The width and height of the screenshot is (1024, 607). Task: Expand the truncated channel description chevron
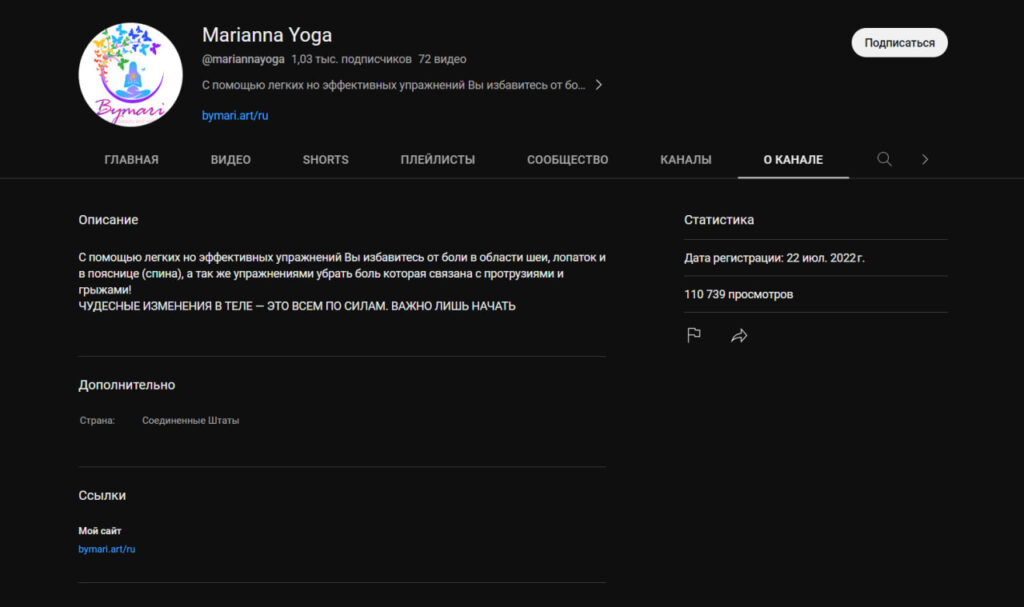tap(598, 85)
